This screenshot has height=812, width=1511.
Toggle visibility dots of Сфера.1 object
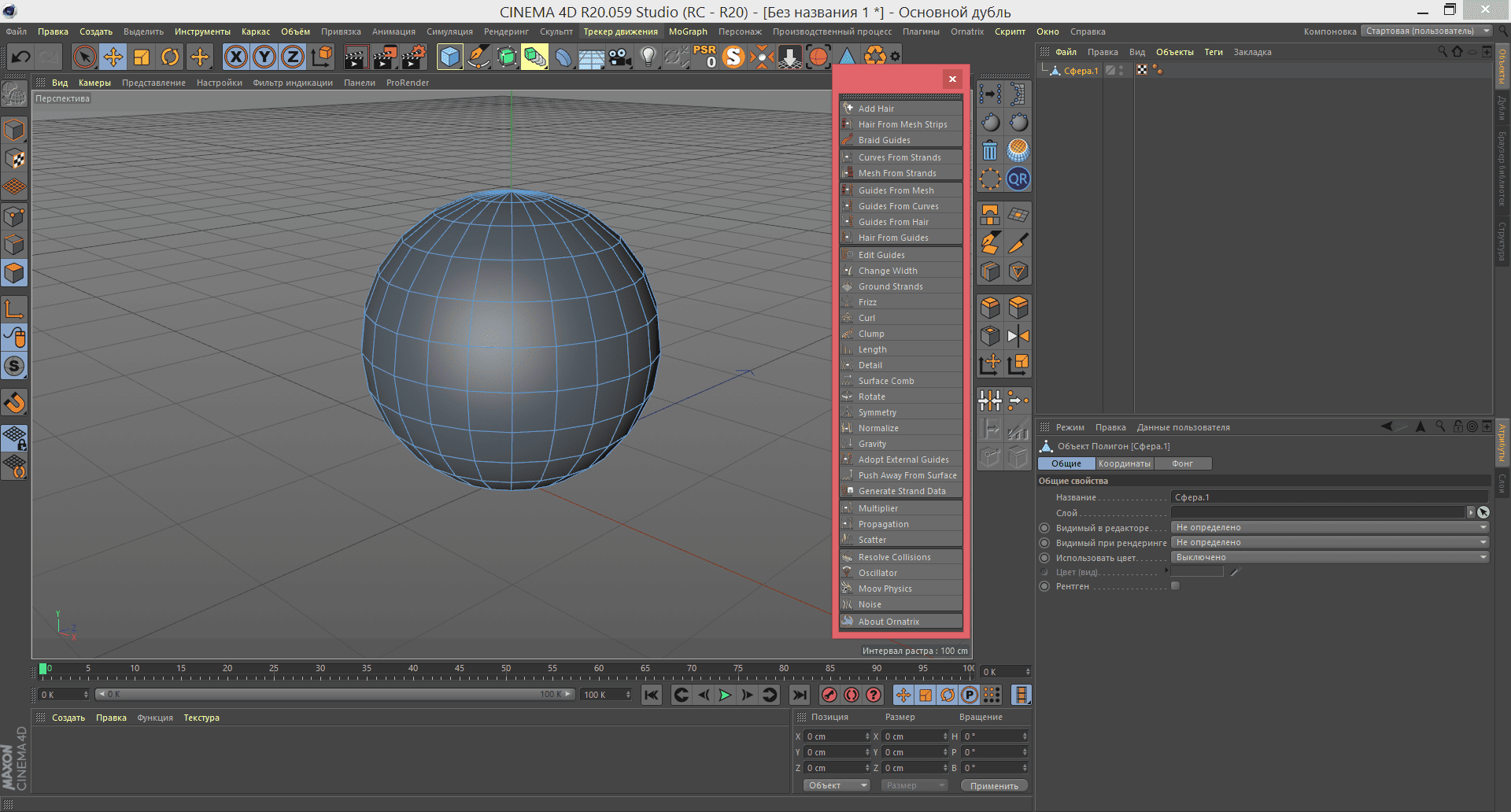coord(1121,71)
